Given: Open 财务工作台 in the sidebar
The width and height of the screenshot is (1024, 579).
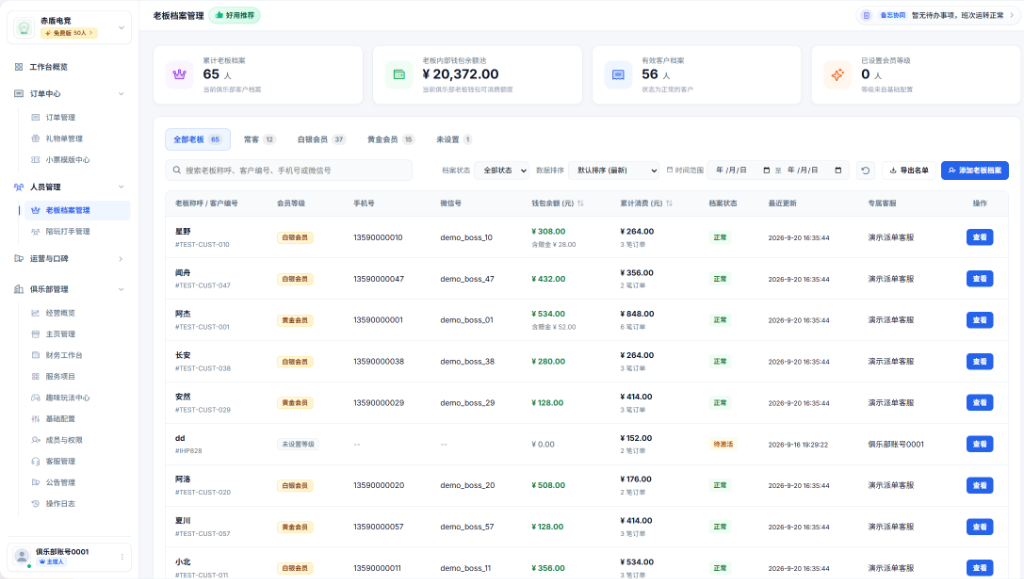Looking at the screenshot, I should 64,355.
